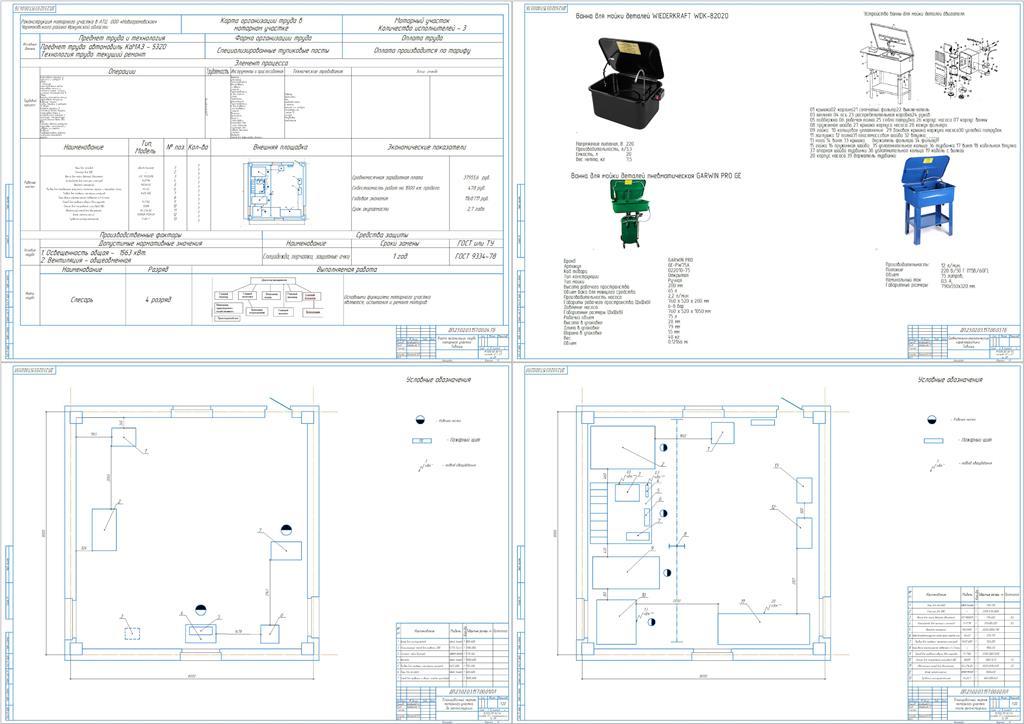1024x724 pixels.
Task: Click the "ГОСТ 9334-78" cell
Action: pyautogui.click(x=475, y=257)
